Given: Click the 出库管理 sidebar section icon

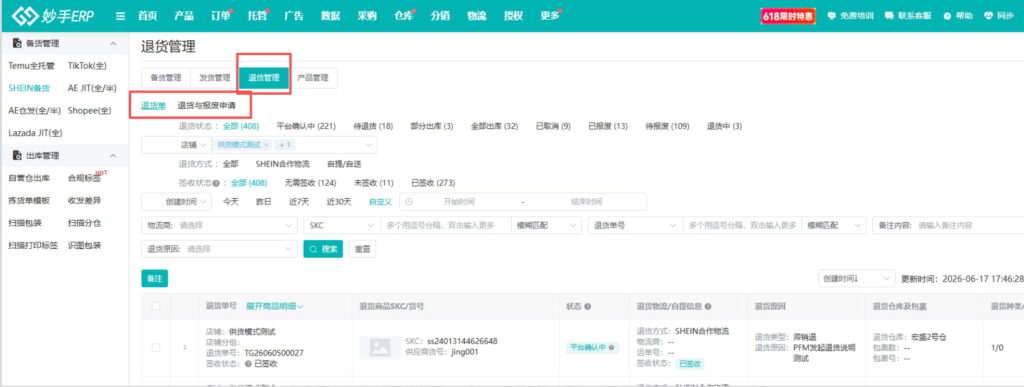Looking at the screenshot, I should (x=18, y=155).
